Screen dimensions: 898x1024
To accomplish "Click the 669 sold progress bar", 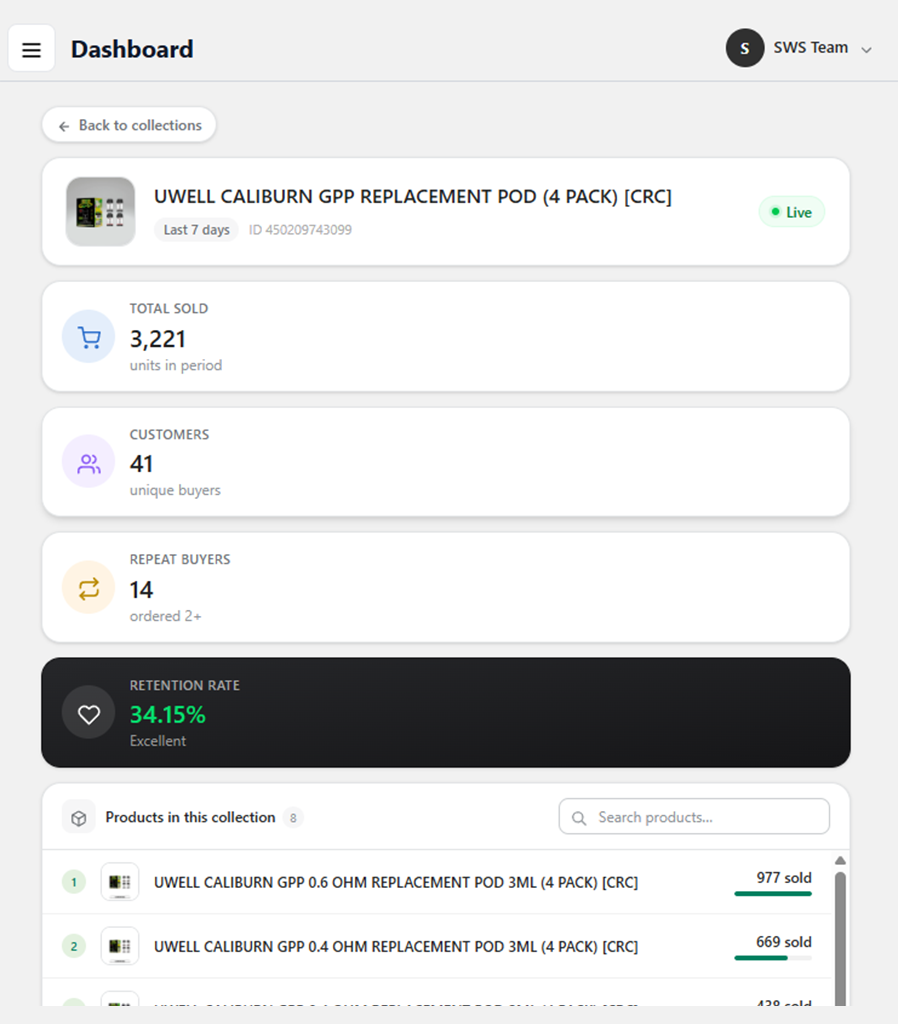I will (x=773, y=958).
